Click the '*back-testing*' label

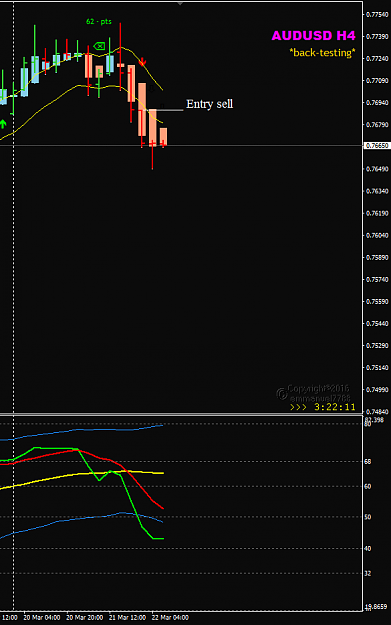coord(322,53)
